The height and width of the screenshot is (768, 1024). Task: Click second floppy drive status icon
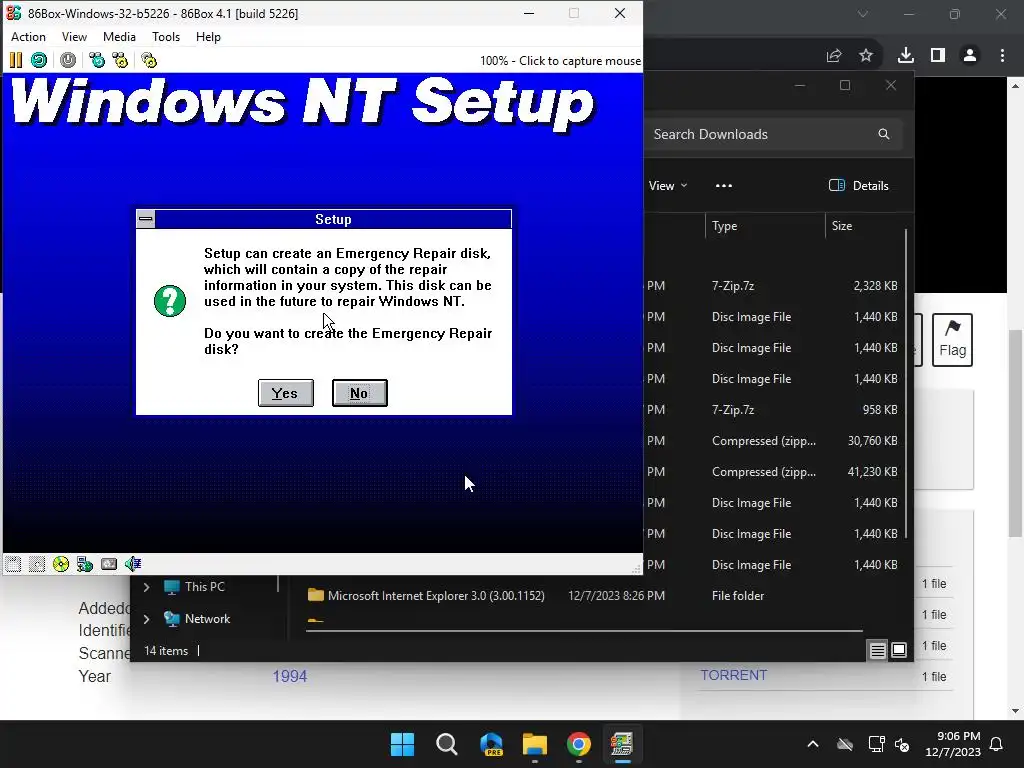pos(37,564)
